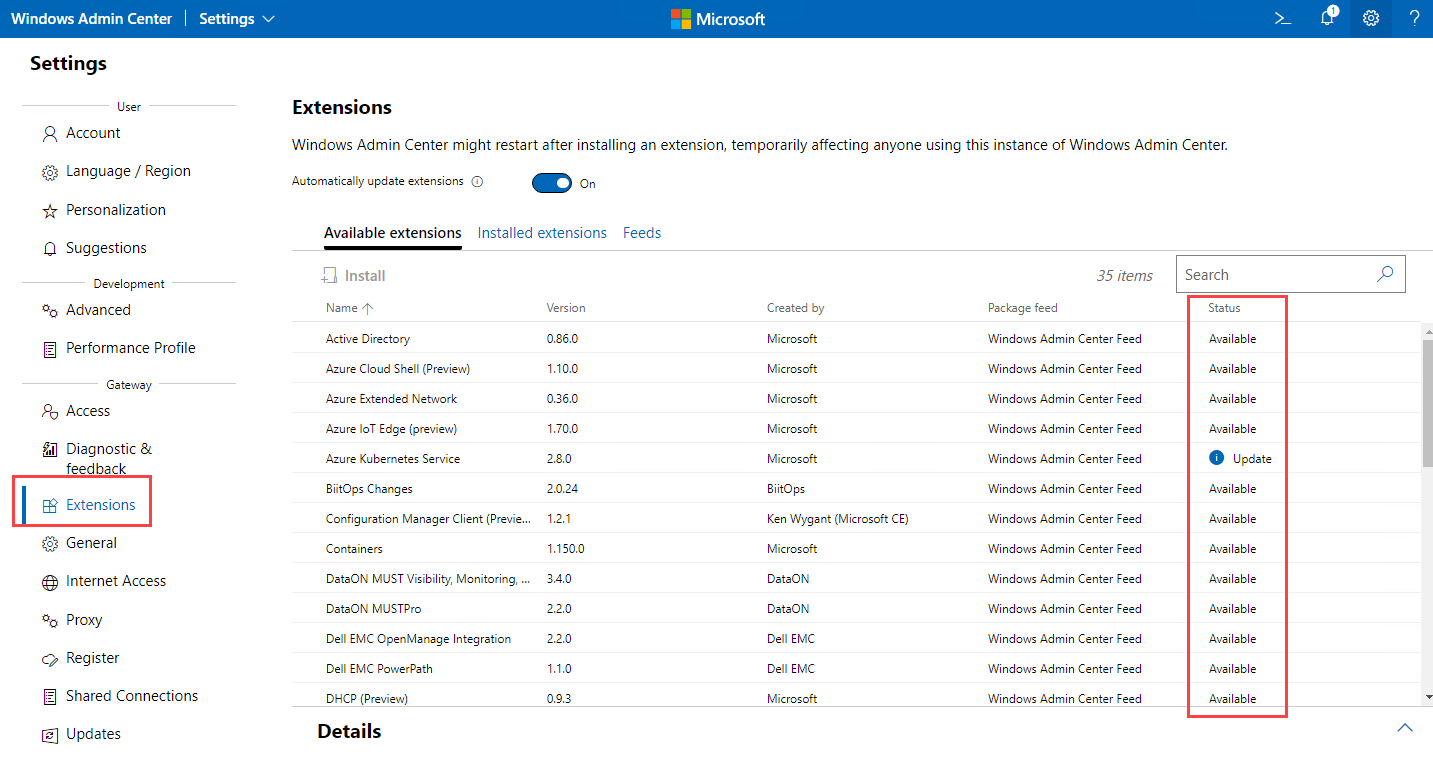Click the Access people icon
Image resolution: width=1433 pixels, height=783 pixels.
tap(49, 412)
